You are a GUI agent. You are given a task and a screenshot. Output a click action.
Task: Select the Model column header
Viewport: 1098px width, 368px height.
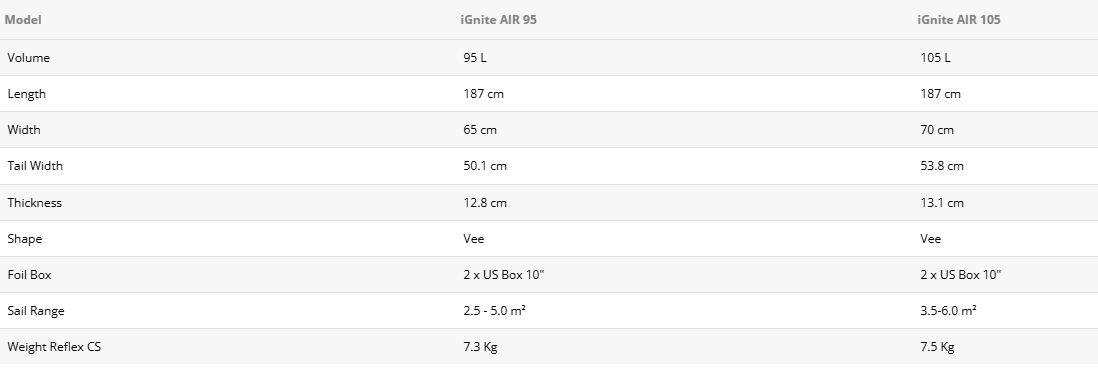(23, 20)
